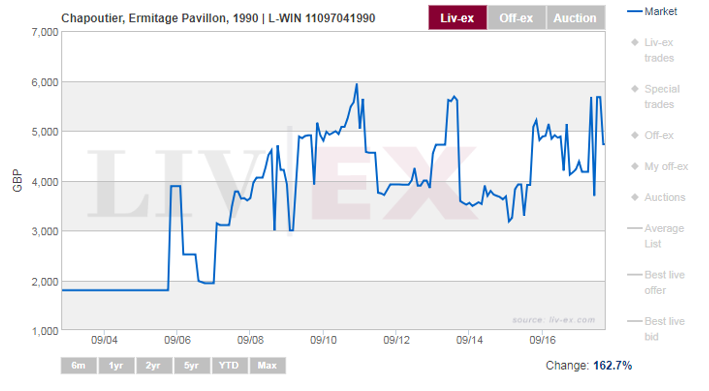This screenshot has height=391, width=709.
Task: Show the Off-ex legend series
Action: tap(652, 135)
